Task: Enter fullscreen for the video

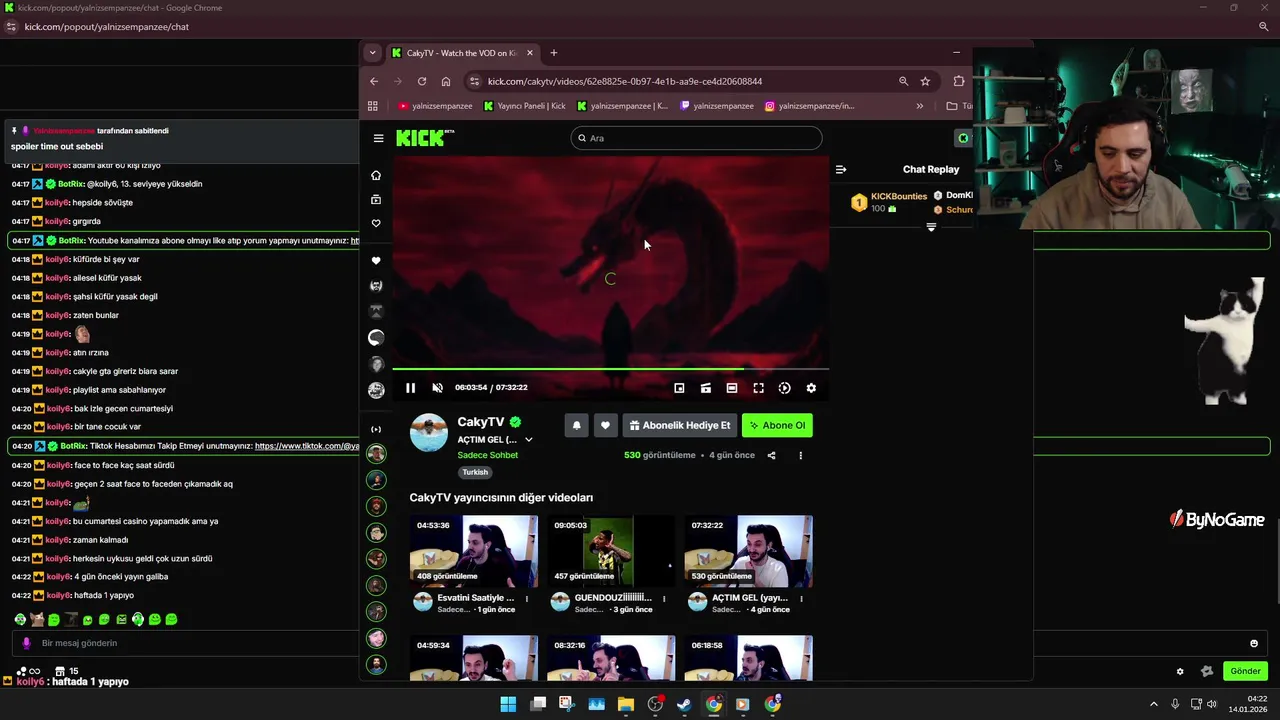Action: tap(758, 388)
